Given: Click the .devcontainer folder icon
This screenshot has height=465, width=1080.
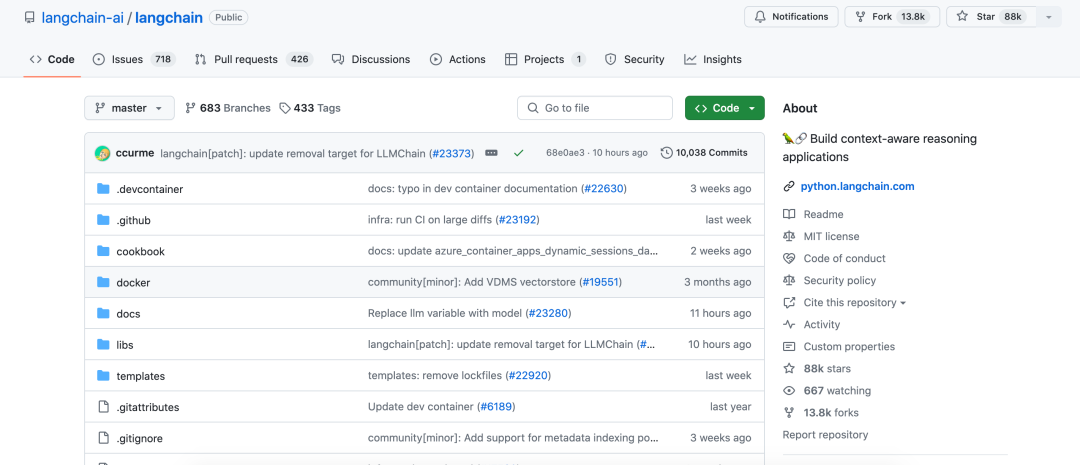Looking at the screenshot, I should tap(103, 189).
